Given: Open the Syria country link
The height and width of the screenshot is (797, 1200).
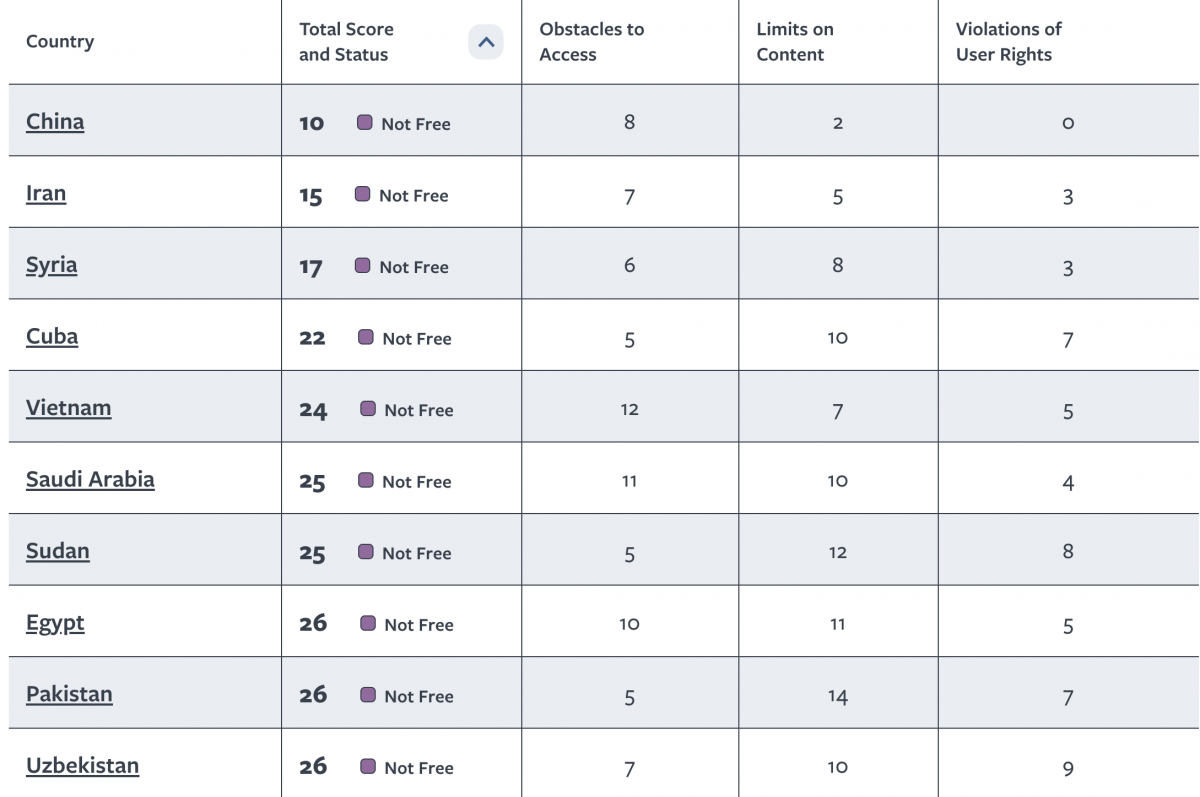Looking at the screenshot, I should click(52, 265).
